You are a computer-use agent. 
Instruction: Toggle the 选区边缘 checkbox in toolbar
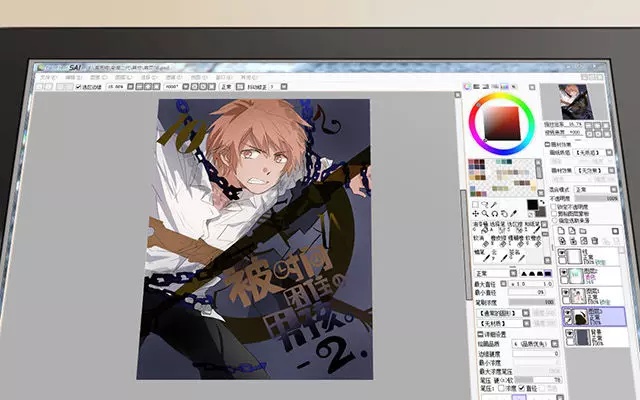(79, 88)
